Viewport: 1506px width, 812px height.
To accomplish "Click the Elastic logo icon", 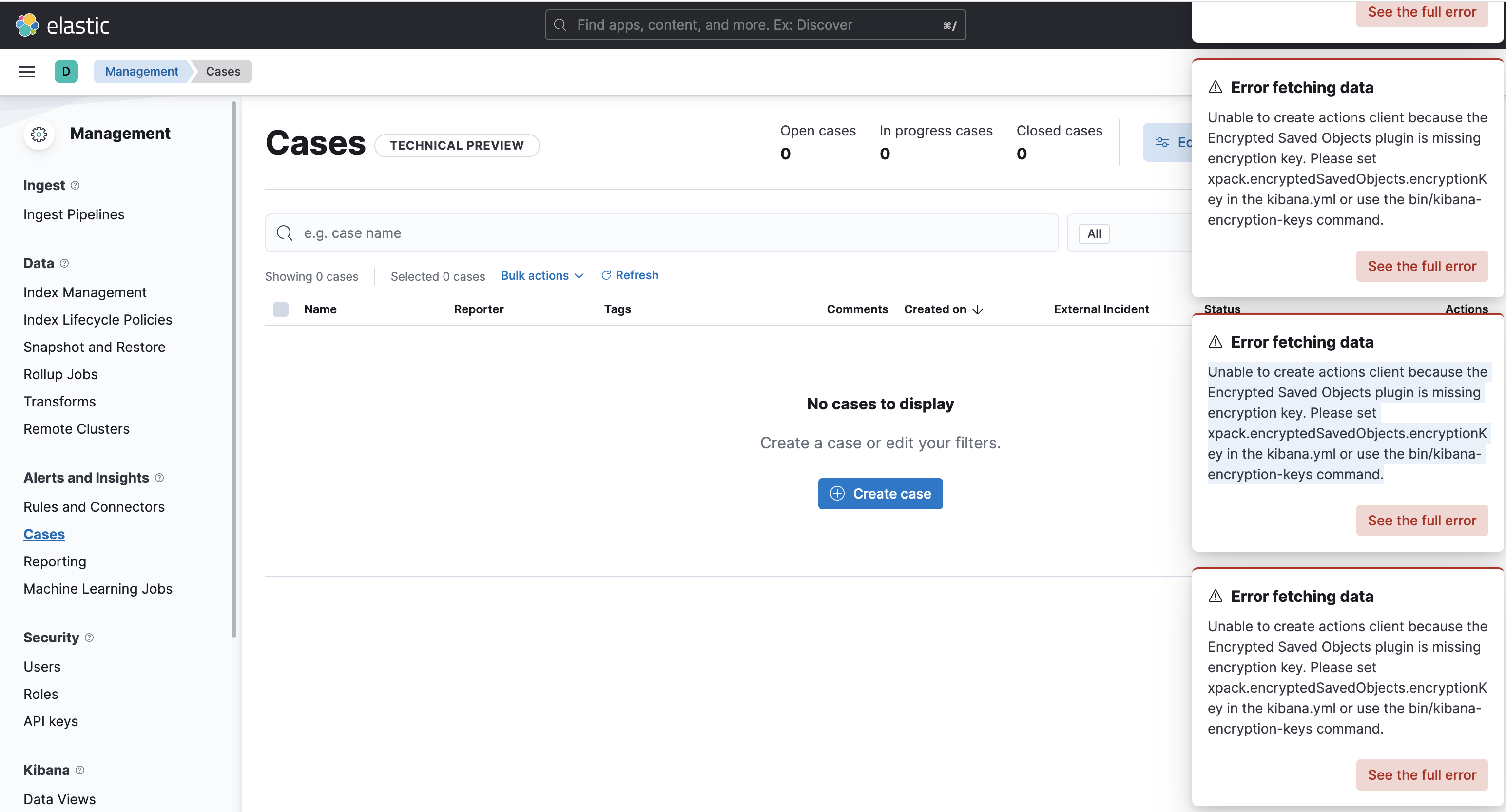I will click(x=27, y=25).
